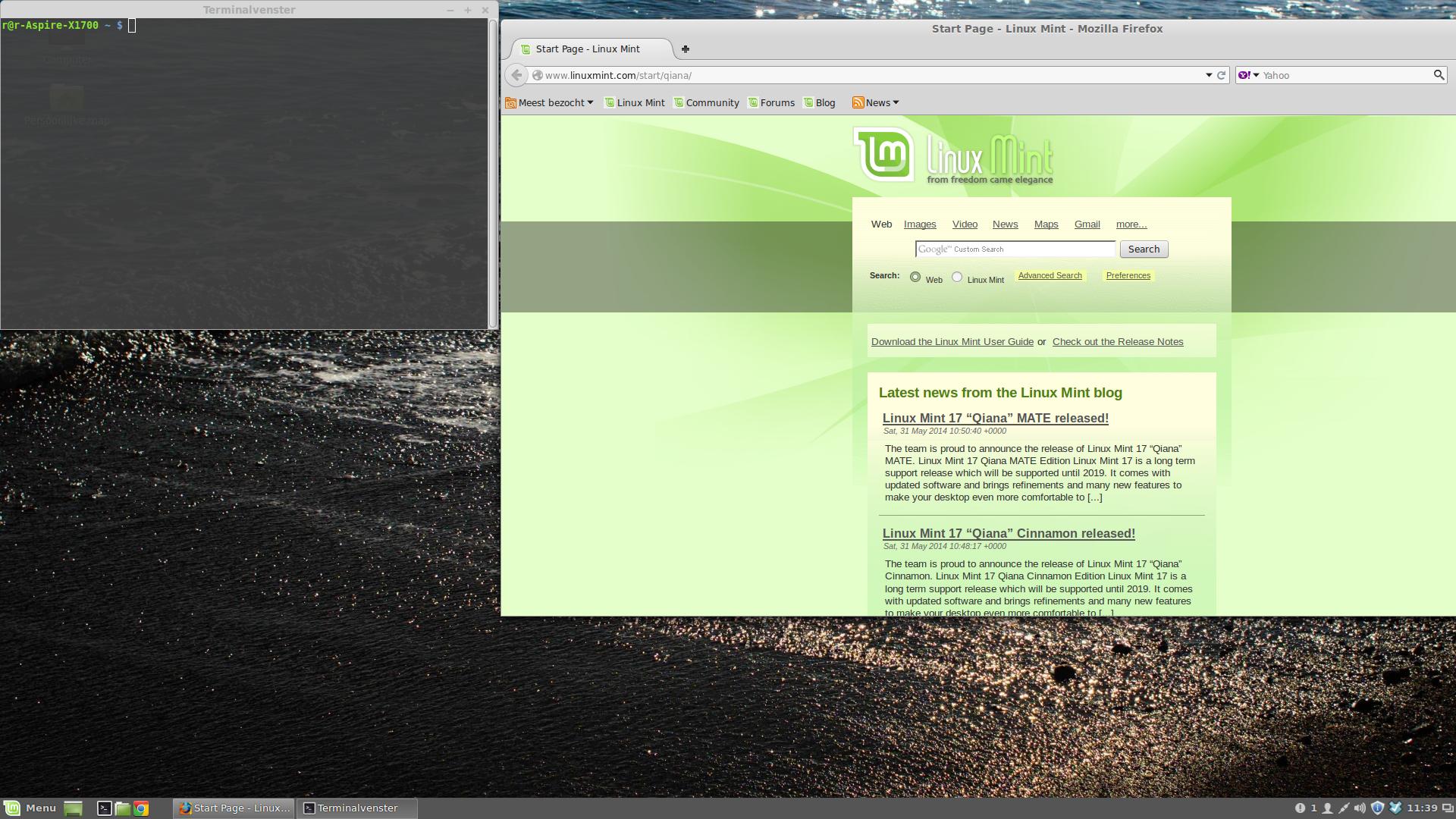This screenshot has width=1456, height=819.
Task: Open the Forums bookmark
Action: click(771, 103)
